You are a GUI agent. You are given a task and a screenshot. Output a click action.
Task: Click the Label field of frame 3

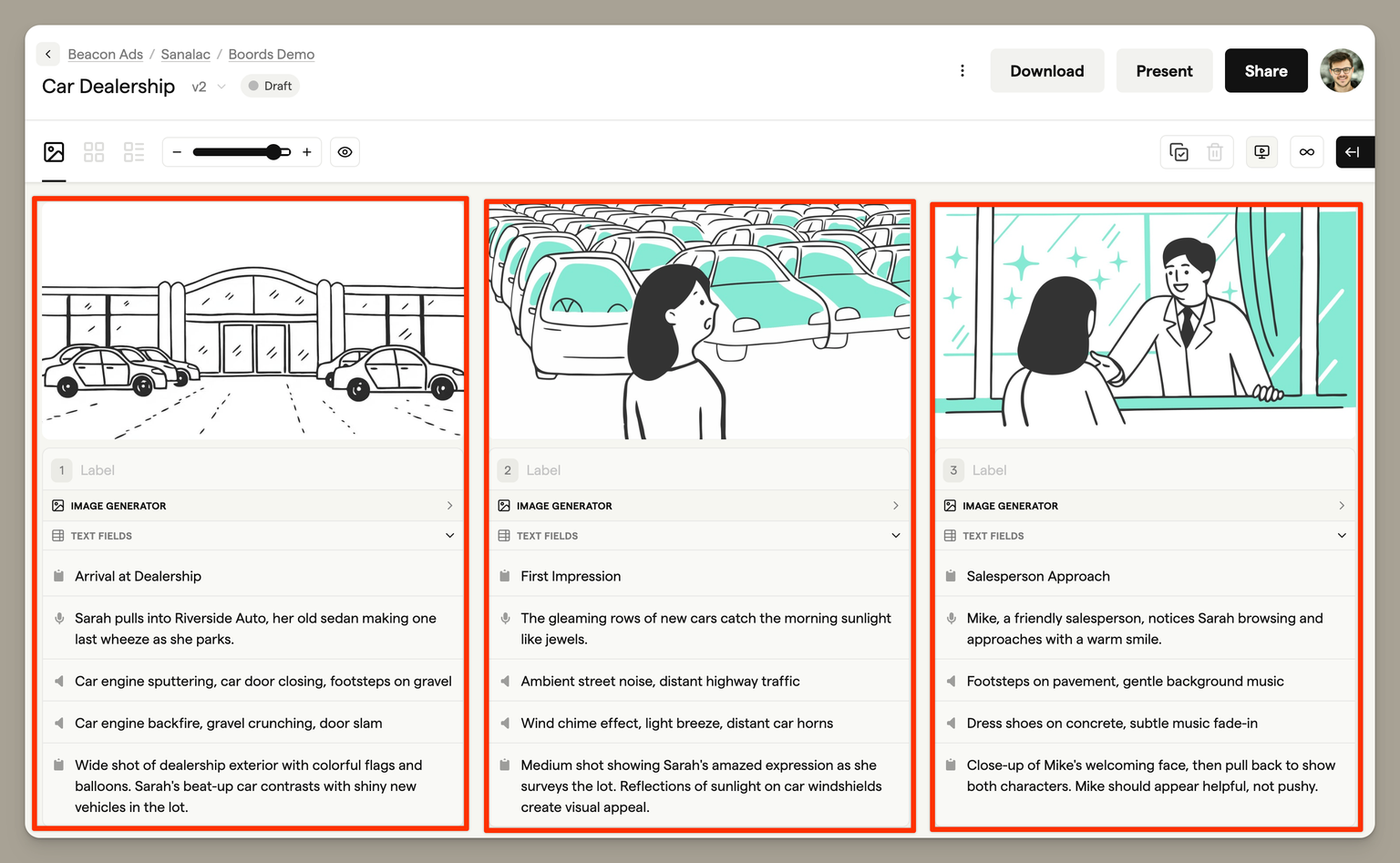click(x=989, y=470)
